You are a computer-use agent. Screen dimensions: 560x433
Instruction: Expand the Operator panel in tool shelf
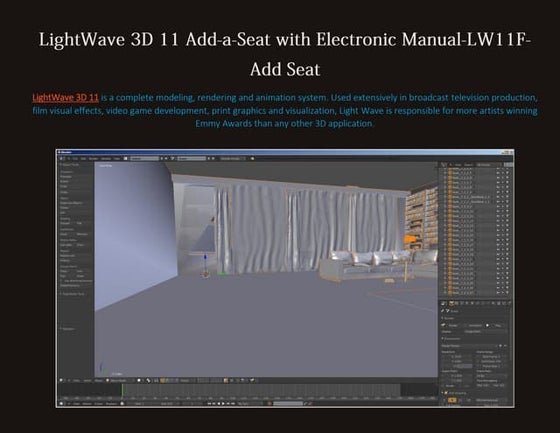(x=67, y=329)
